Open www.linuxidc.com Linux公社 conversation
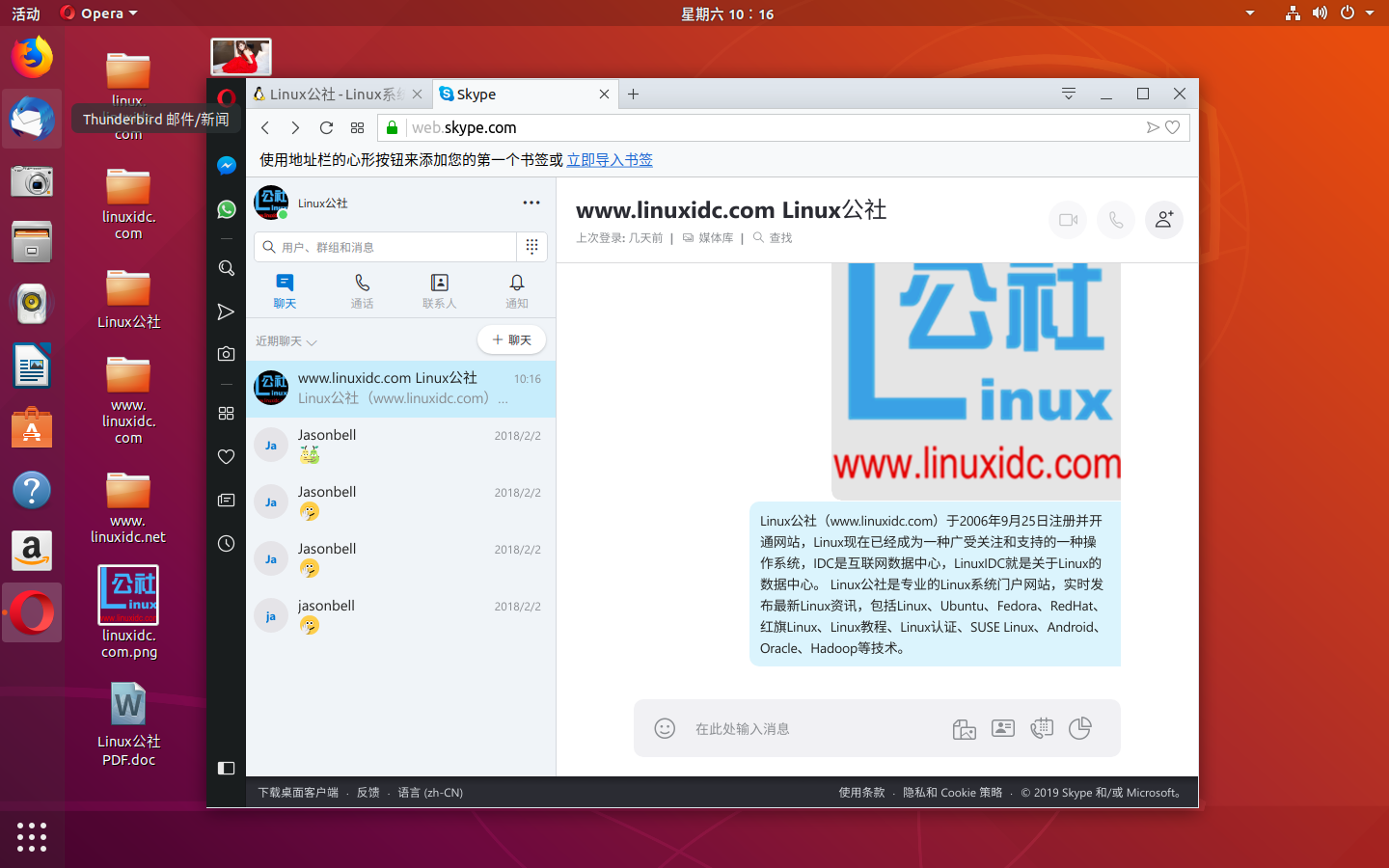This screenshot has width=1389, height=868. pos(400,388)
